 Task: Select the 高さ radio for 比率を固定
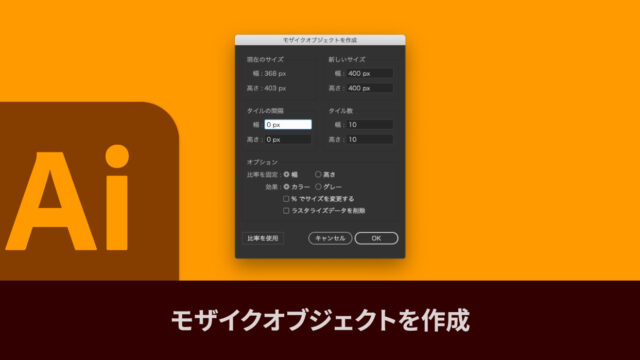318,174
